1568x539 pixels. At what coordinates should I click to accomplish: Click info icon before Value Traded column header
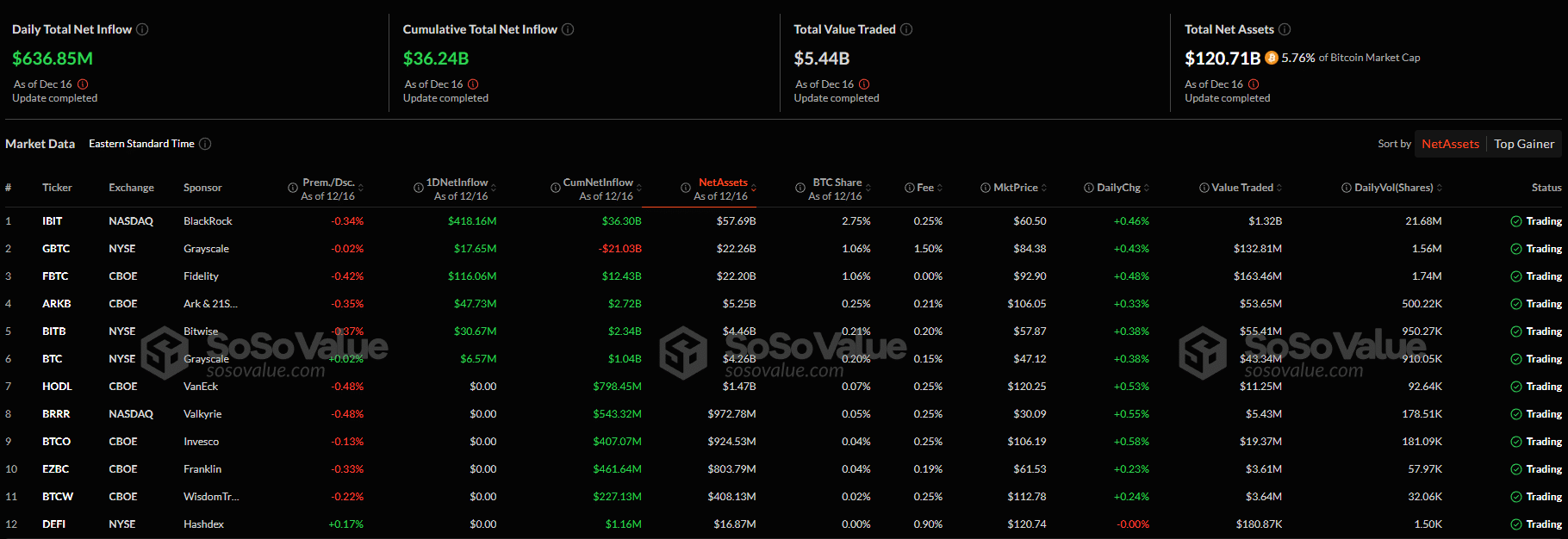[x=1204, y=188]
